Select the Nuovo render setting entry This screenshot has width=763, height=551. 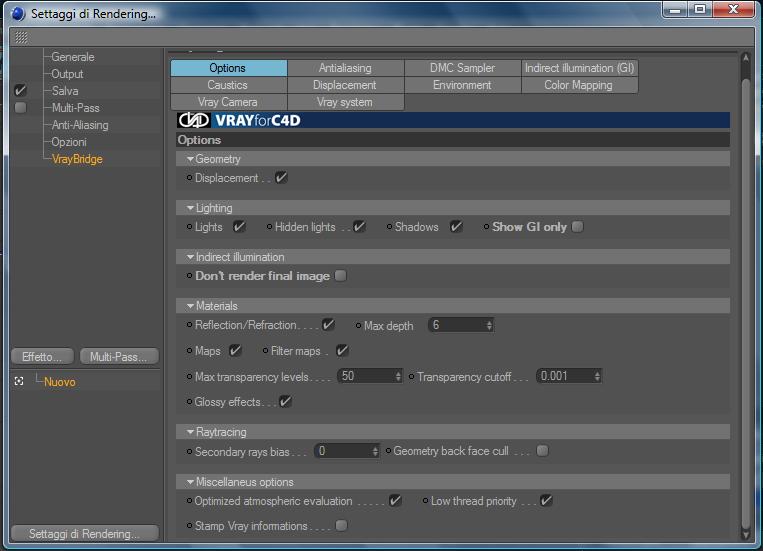click(60, 382)
